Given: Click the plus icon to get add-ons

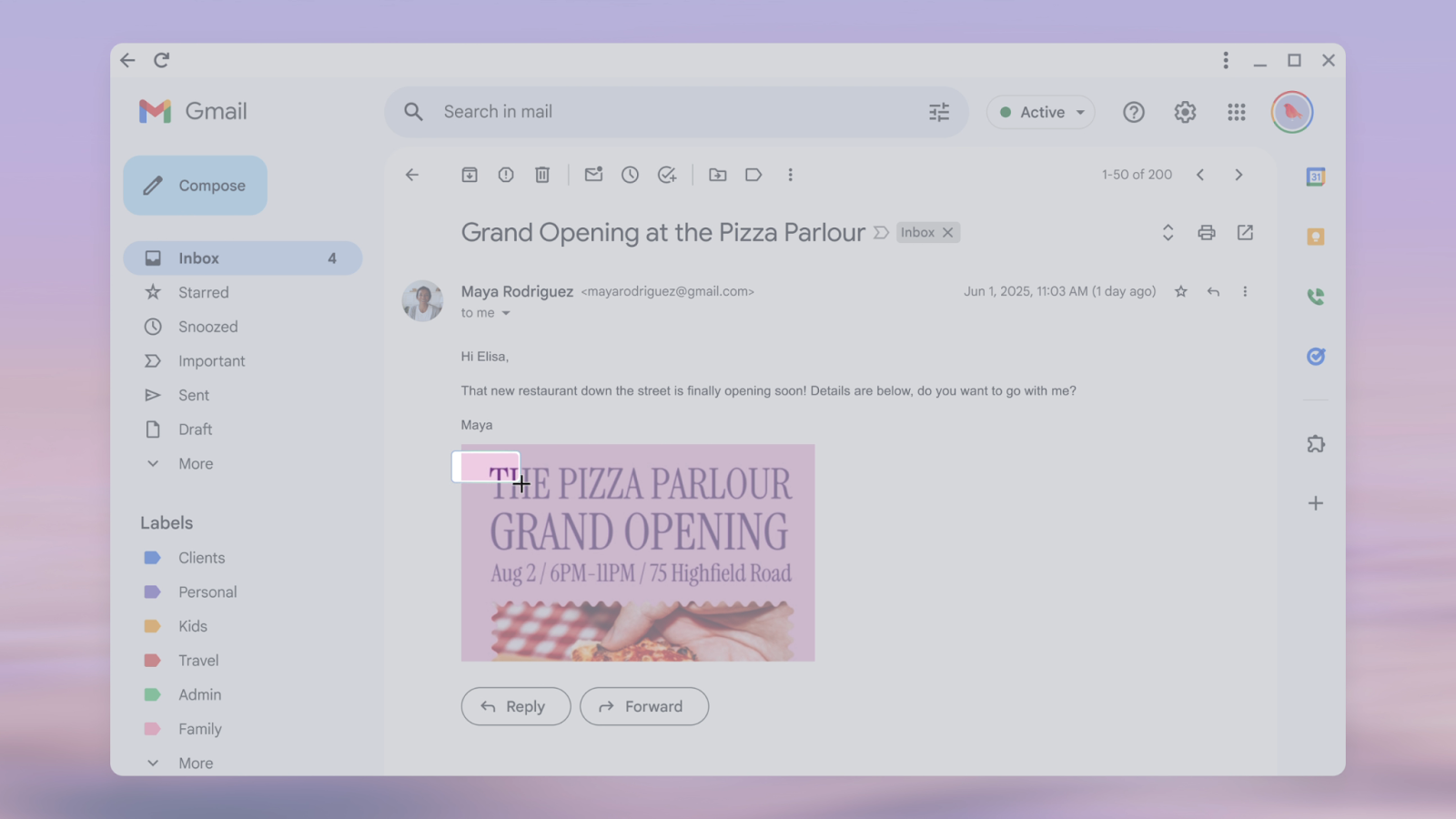Looking at the screenshot, I should [x=1316, y=503].
